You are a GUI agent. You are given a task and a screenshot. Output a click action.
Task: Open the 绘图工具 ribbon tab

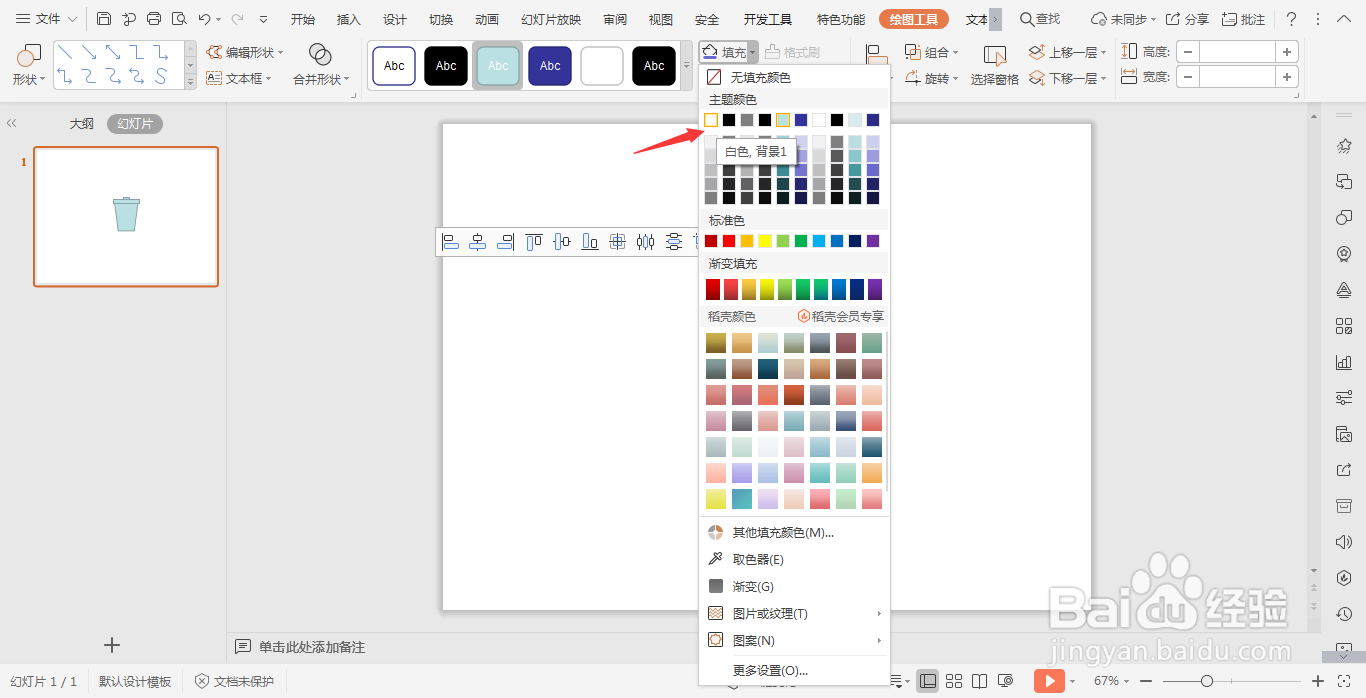(x=914, y=19)
